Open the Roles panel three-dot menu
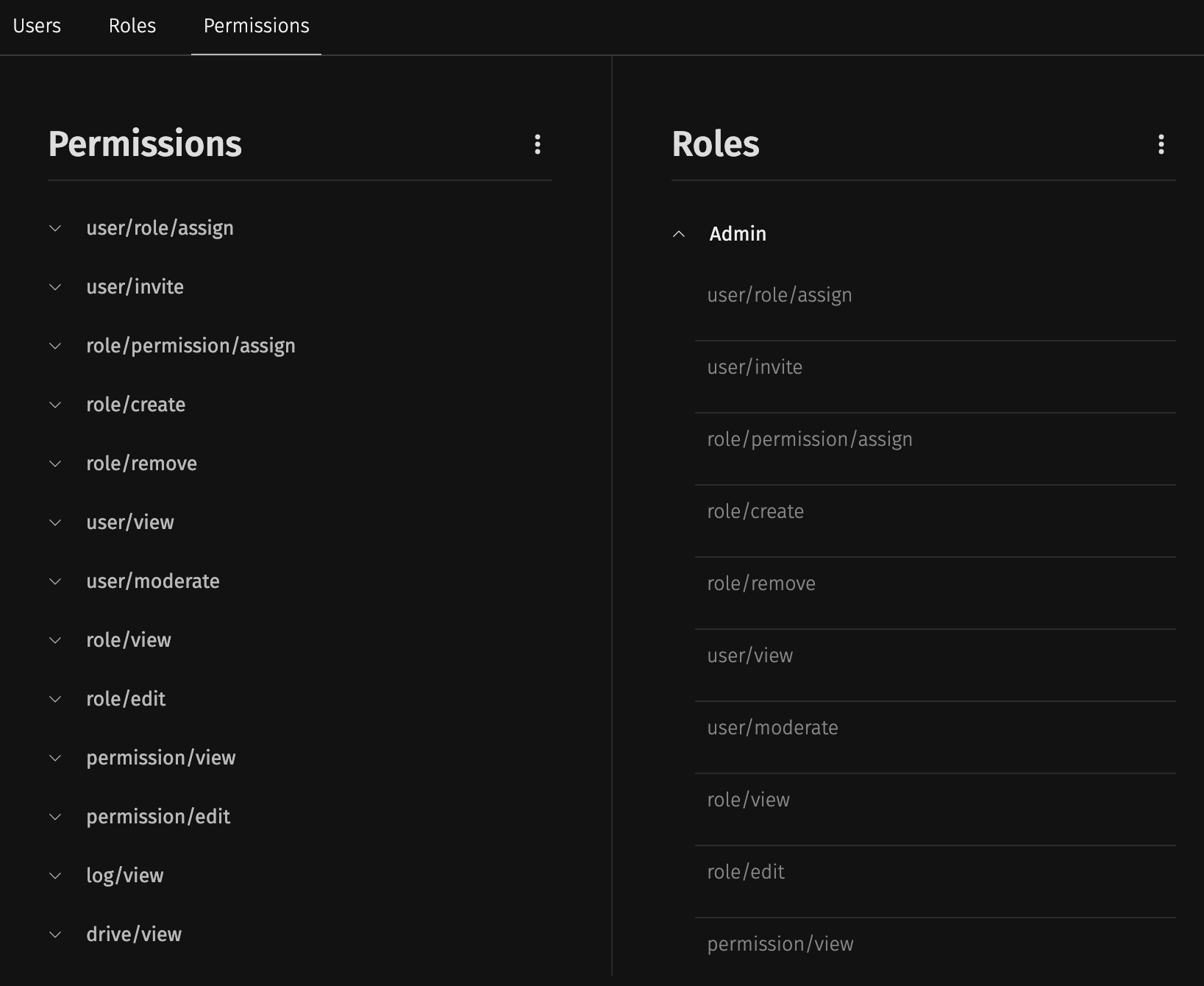Image resolution: width=1204 pixels, height=986 pixels. [x=1161, y=144]
